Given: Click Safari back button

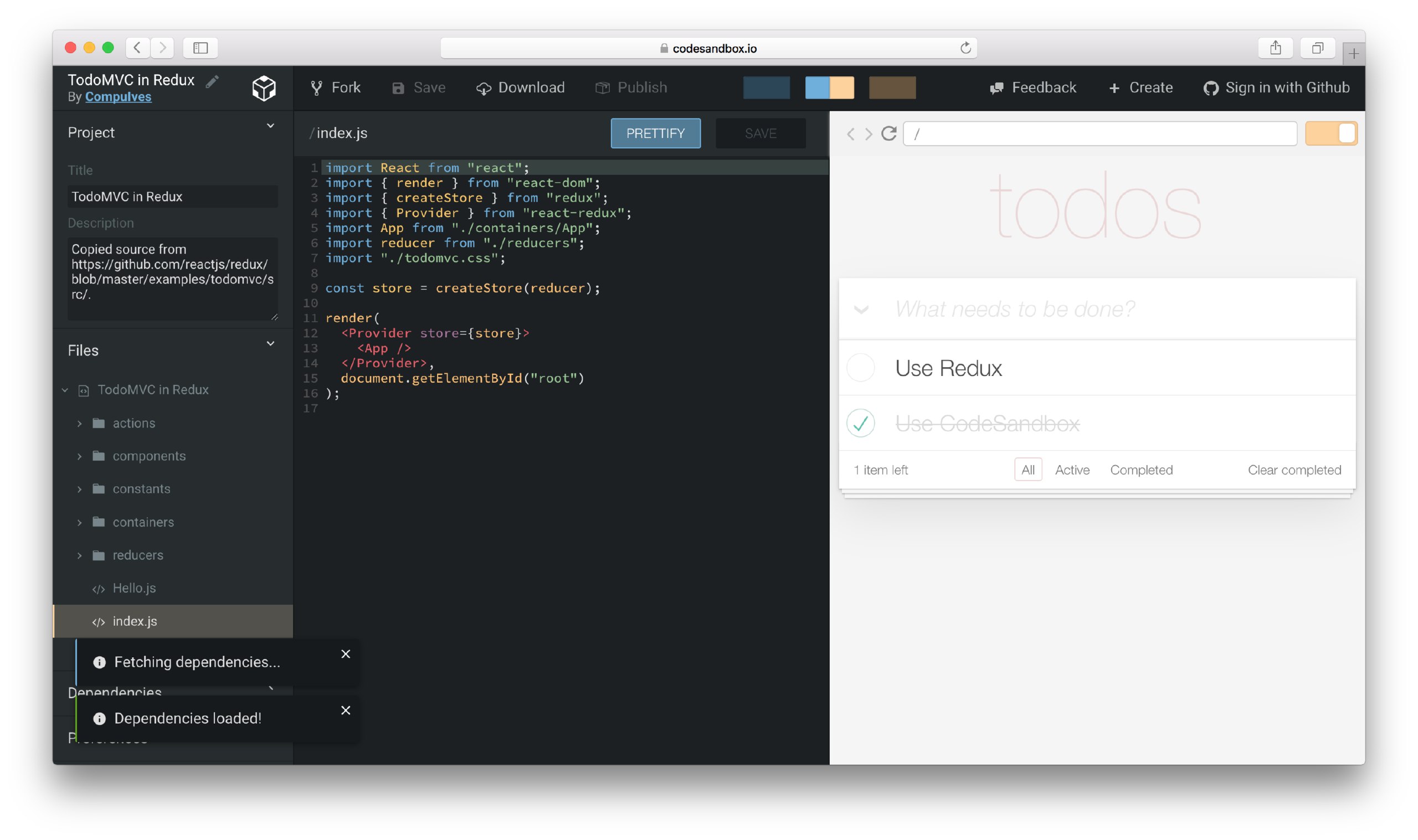Looking at the screenshot, I should click(137, 48).
